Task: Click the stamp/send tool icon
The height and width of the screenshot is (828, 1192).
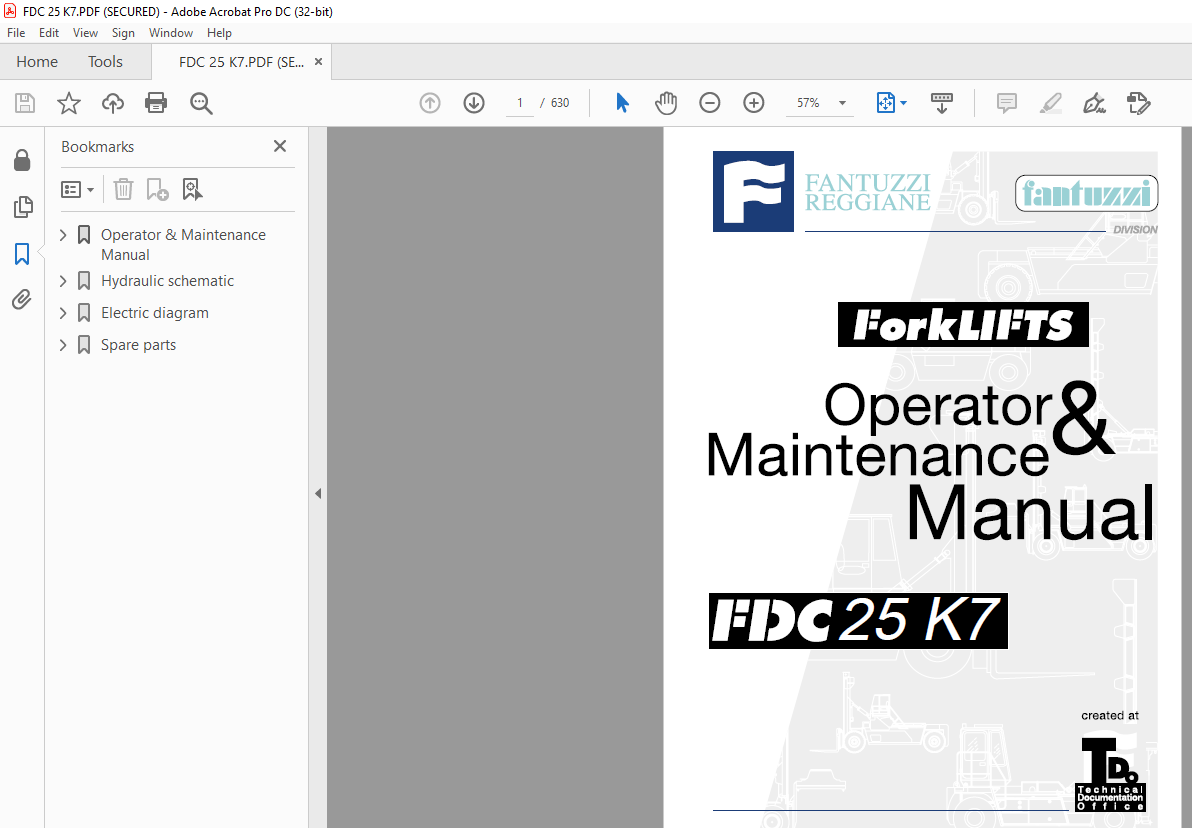Action: pos(1138,103)
